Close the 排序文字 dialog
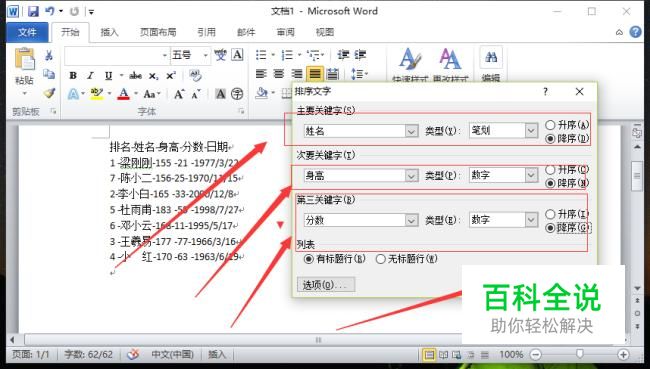This screenshot has width=650, height=369. coord(580,92)
